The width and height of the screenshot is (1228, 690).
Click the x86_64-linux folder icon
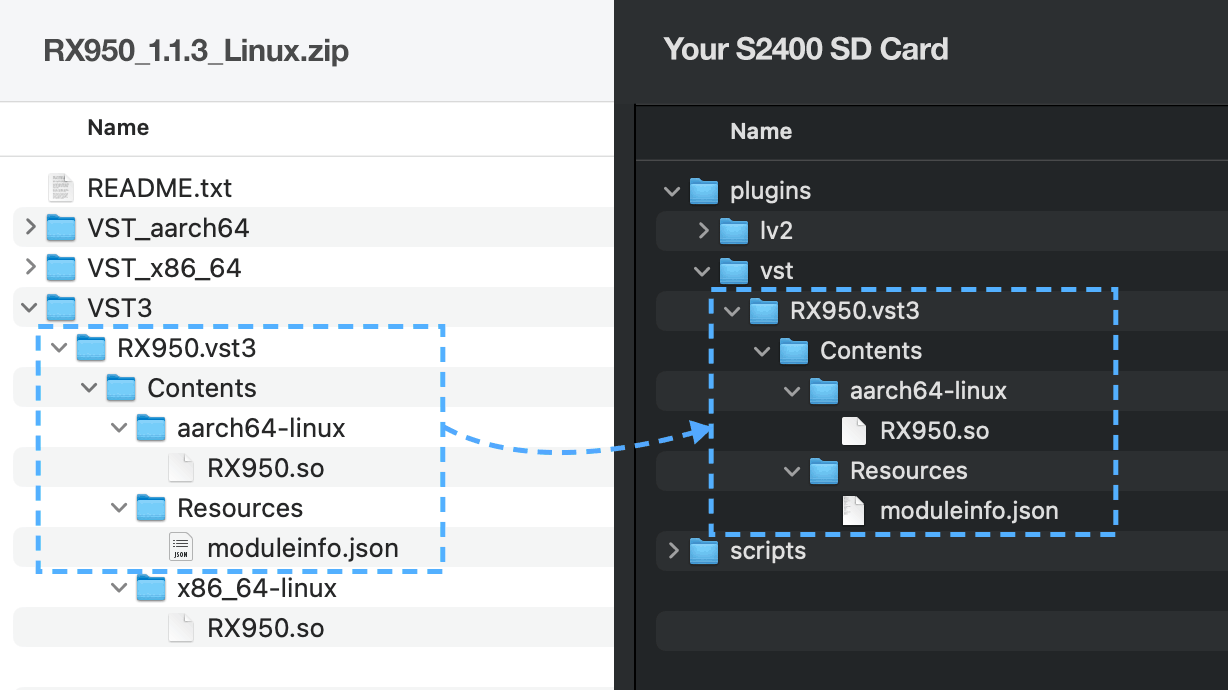point(151,588)
